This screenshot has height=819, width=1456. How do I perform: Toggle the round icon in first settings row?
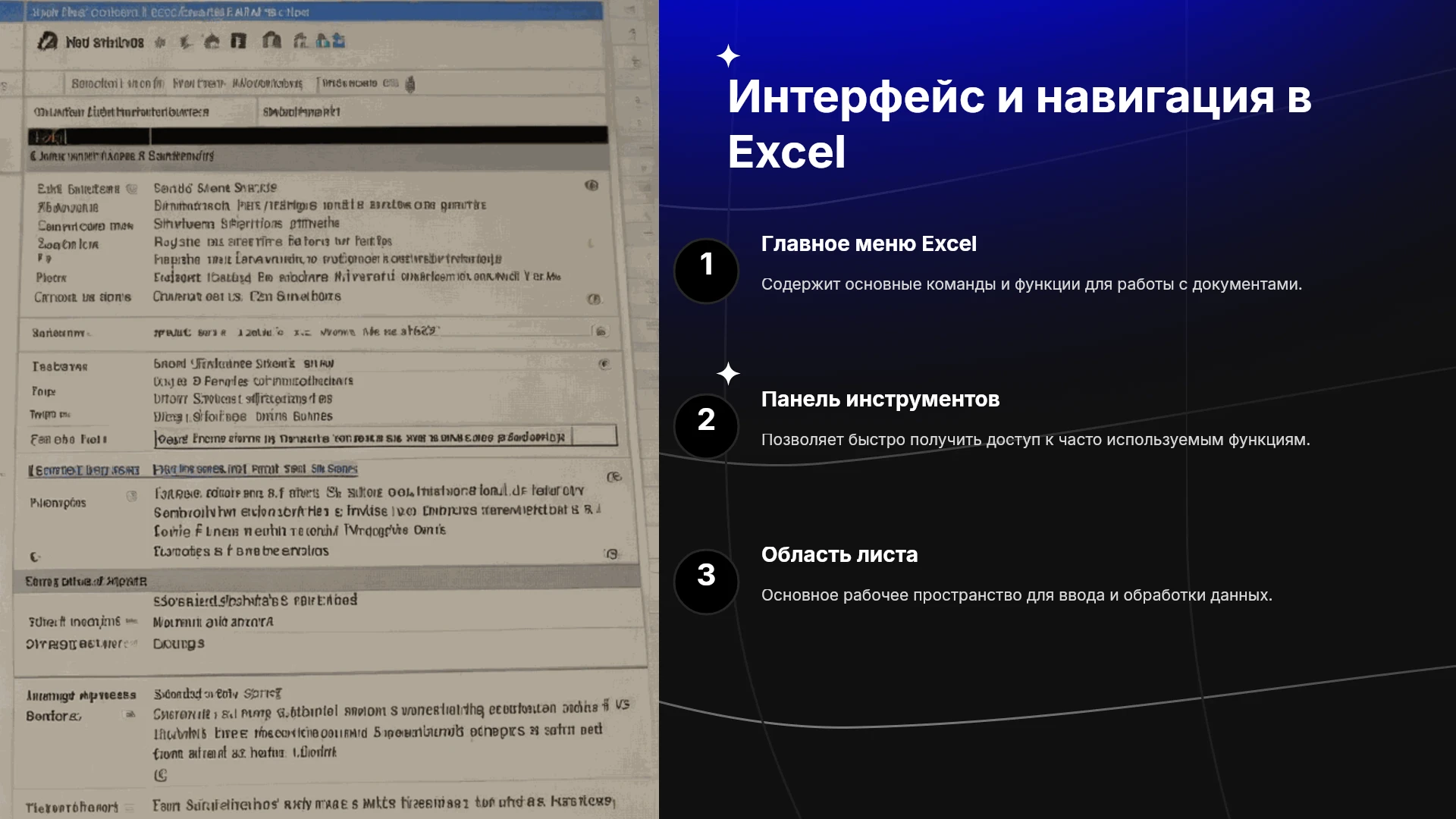[591, 186]
